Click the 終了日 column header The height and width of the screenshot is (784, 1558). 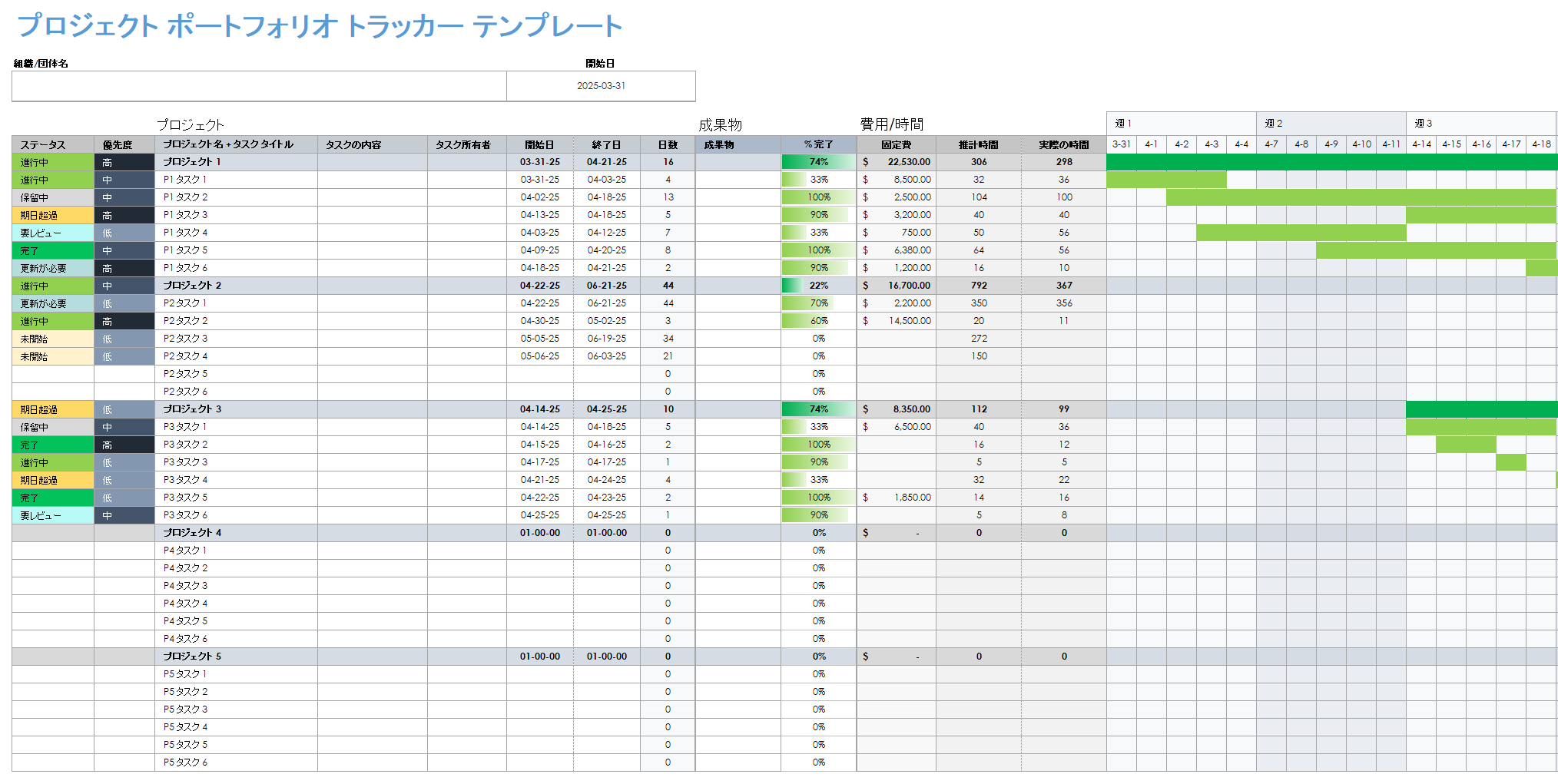pyautogui.click(x=607, y=144)
